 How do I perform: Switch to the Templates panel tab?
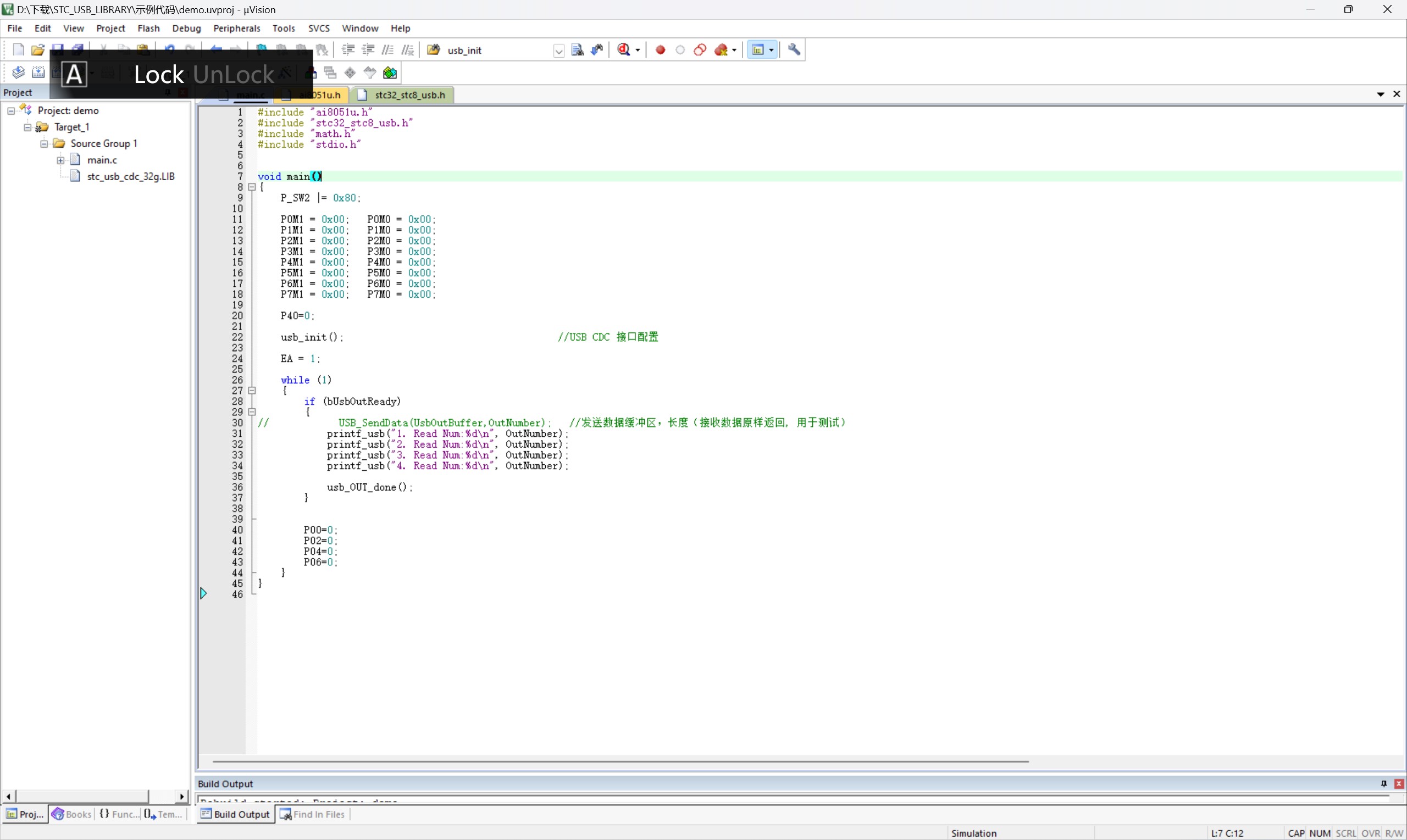click(x=164, y=814)
